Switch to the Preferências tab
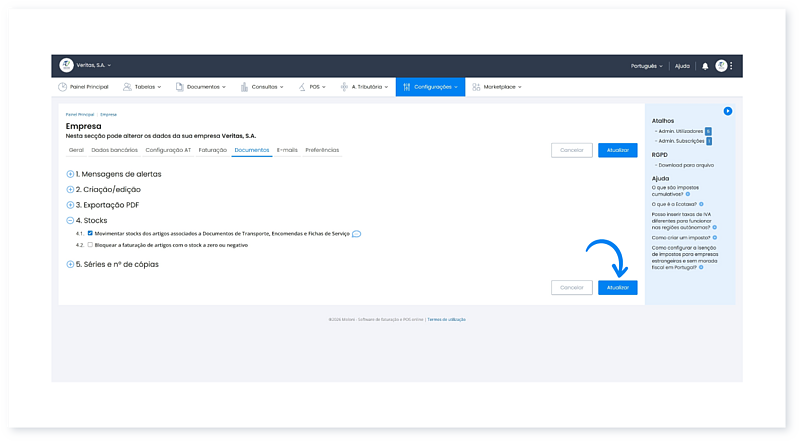Screen dimensions: 800x442 click(322, 151)
